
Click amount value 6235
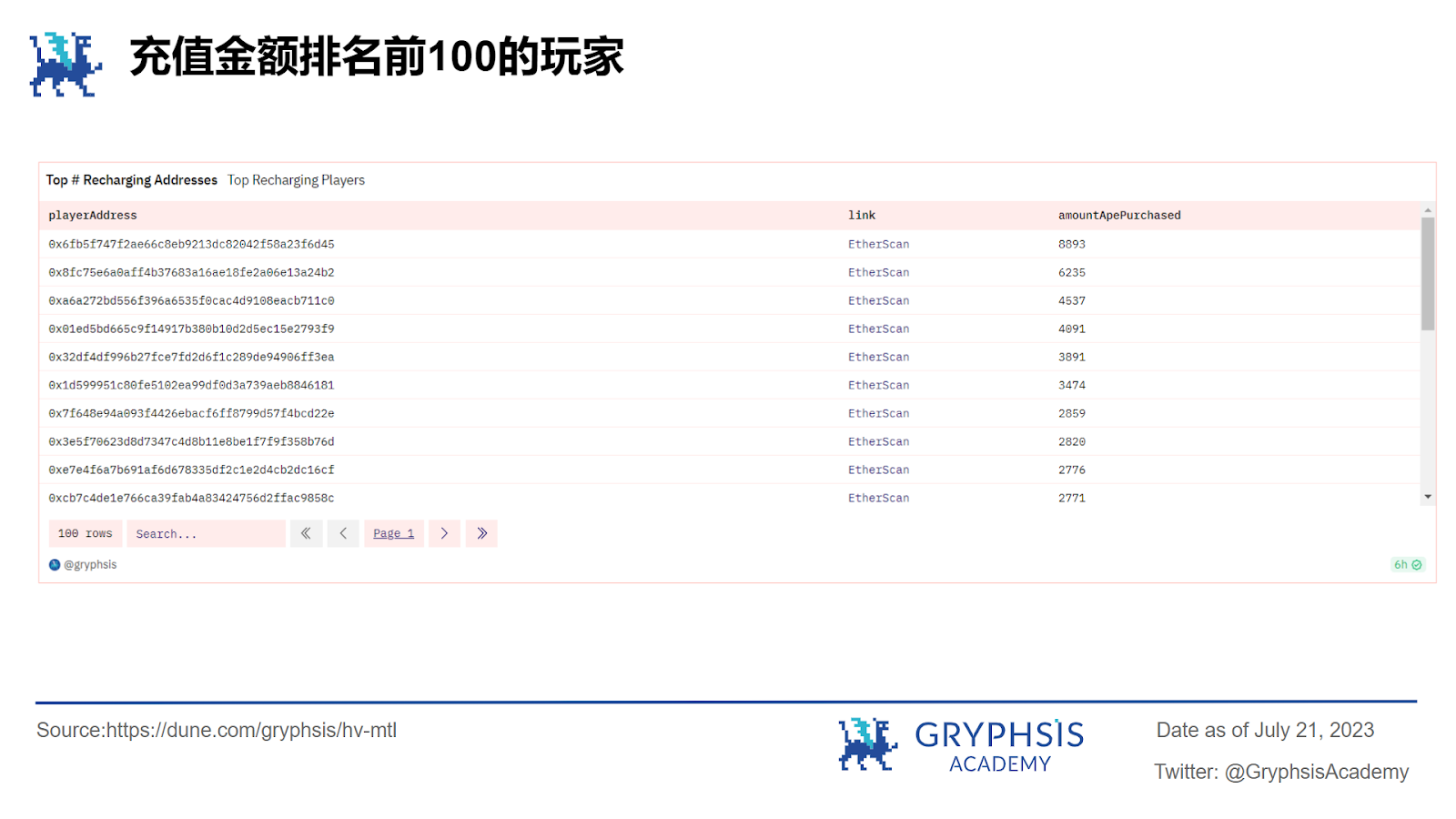pos(1072,272)
